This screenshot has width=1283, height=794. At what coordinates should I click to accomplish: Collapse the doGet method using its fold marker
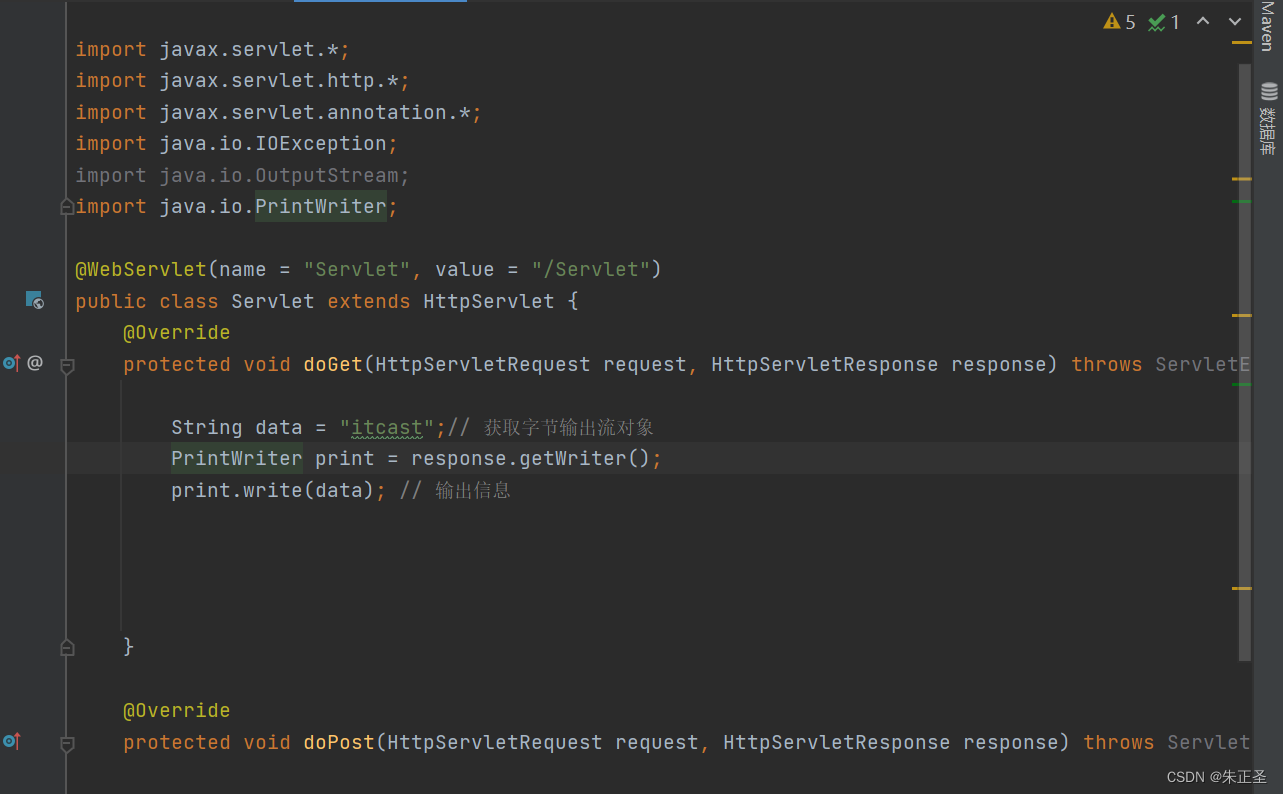66,366
